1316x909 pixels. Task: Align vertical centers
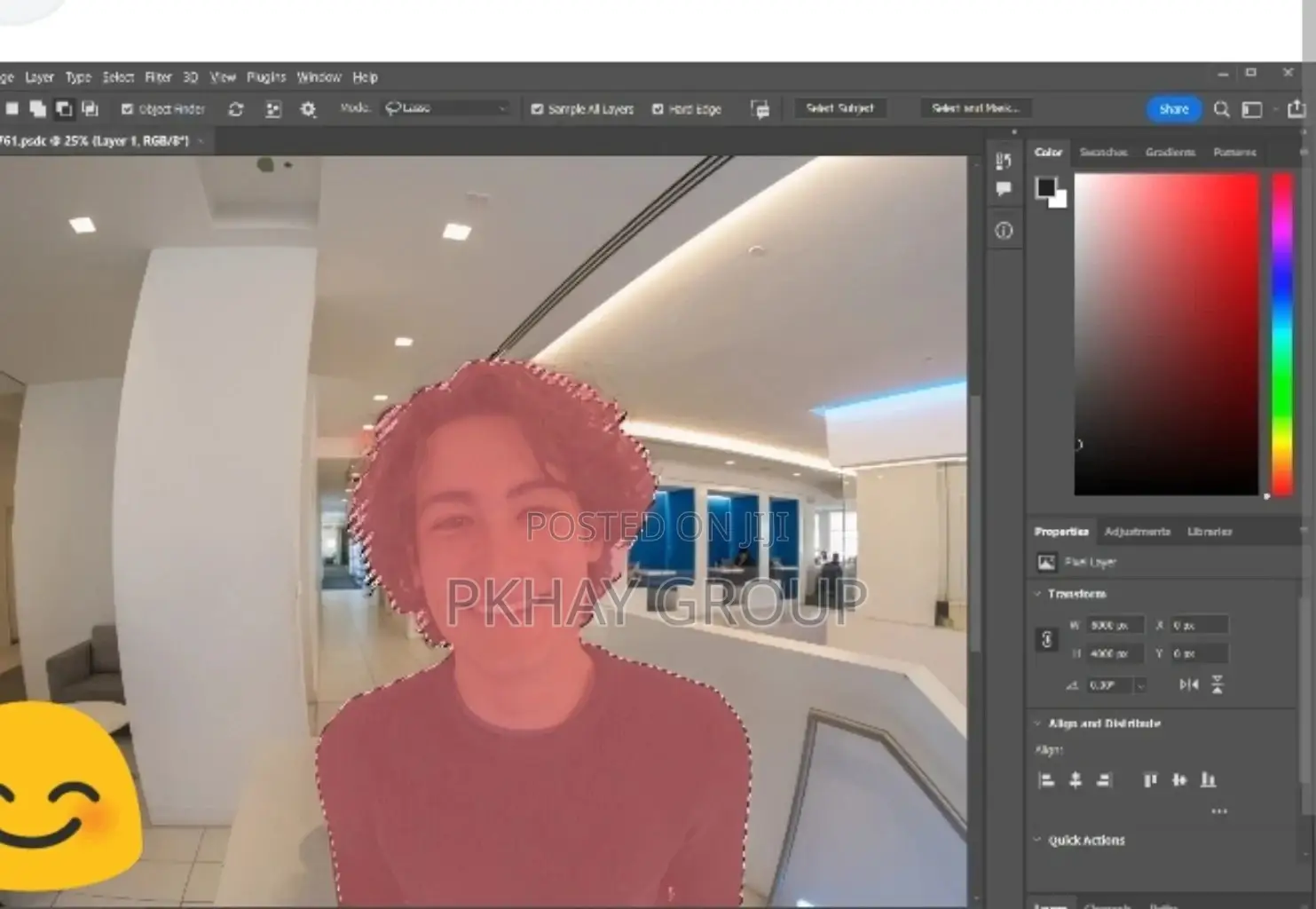(1179, 780)
